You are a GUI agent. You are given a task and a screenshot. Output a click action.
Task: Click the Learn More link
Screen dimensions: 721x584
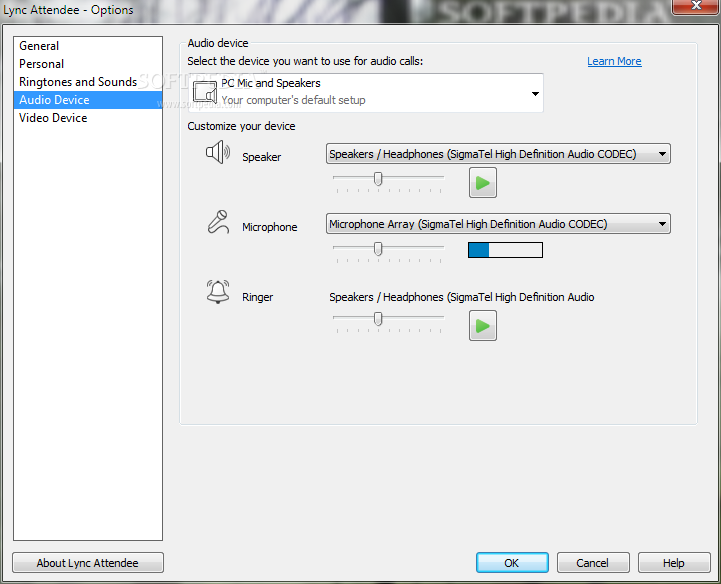click(614, 61)
